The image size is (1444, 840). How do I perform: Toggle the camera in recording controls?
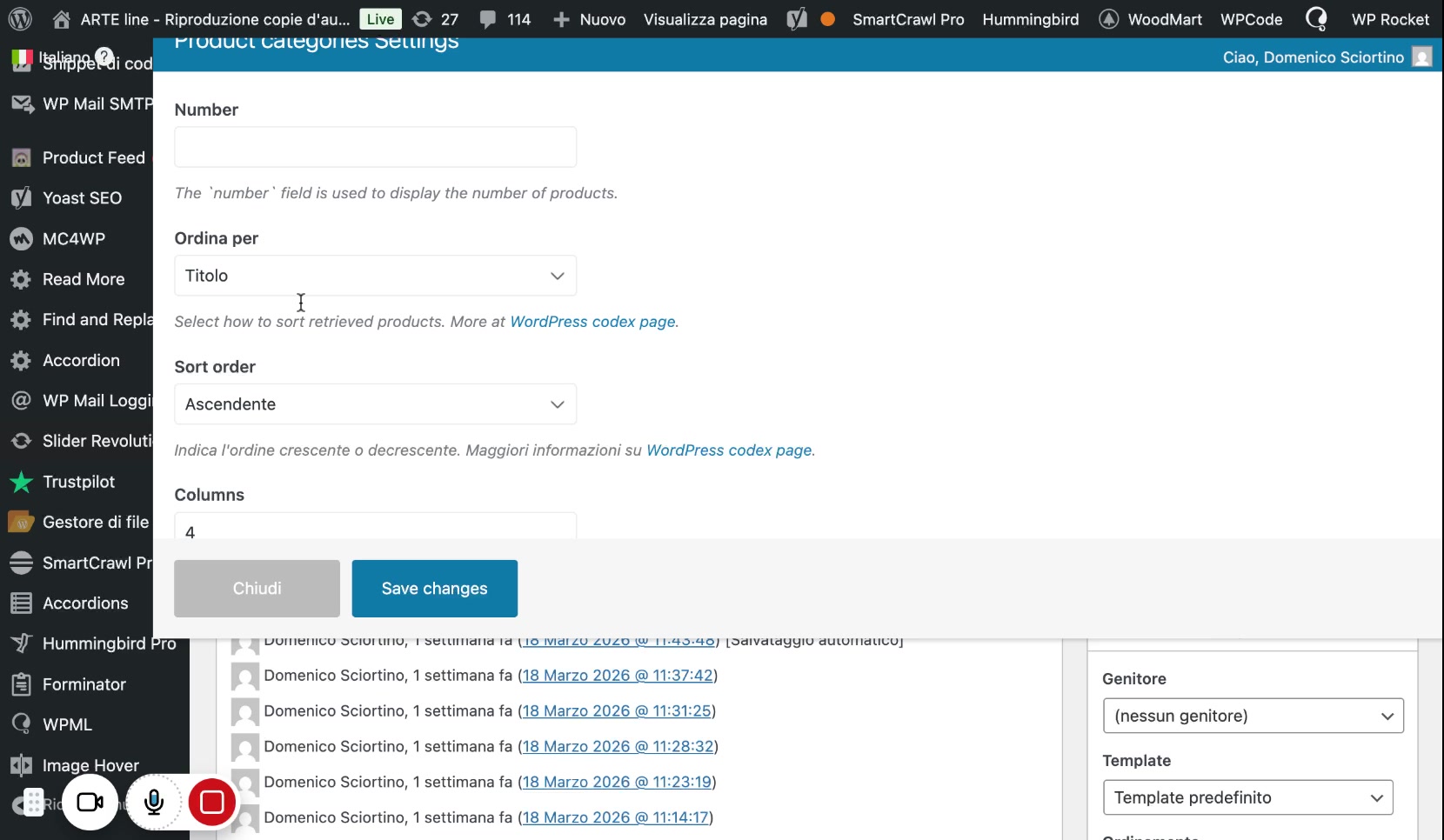90,802
